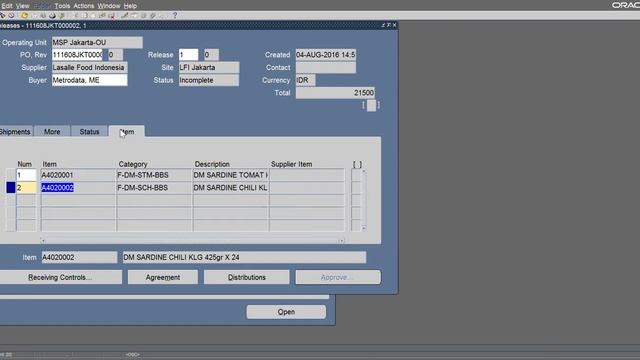Image resolution: width=640 pixels, height=360 pixels.
Task: Switch to the Shipments tab
Action: (15, 131)
